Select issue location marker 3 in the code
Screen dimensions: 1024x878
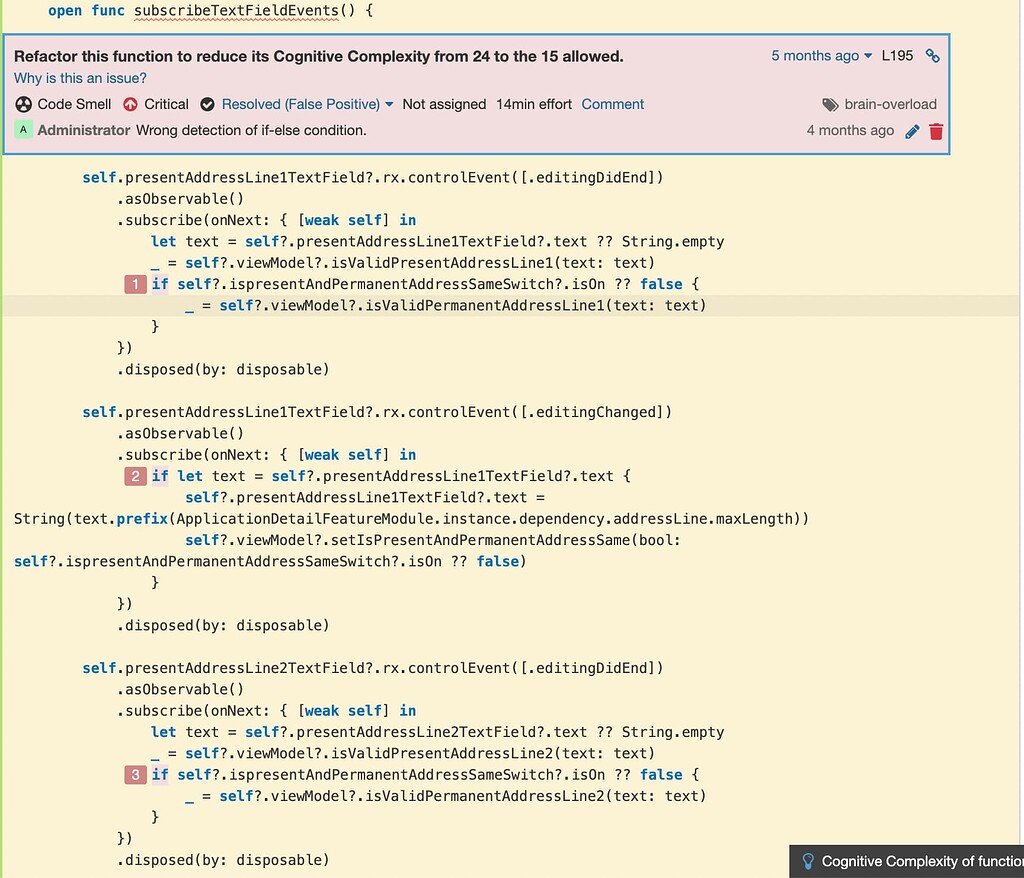click(x=135, y=774)
